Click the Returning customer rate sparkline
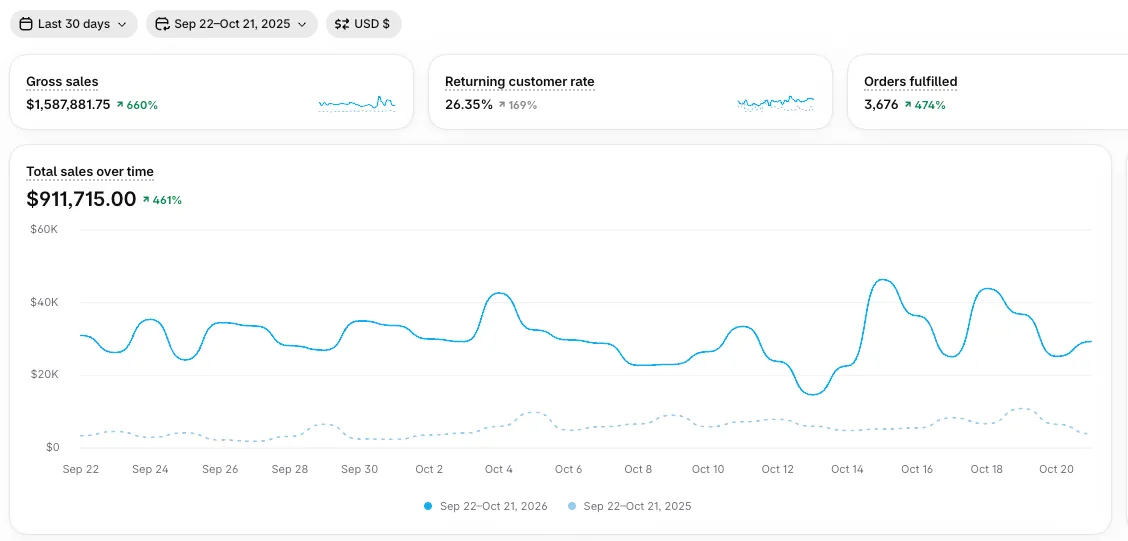The height and width of the screenshot is (541, 1128). click(776, 104)
